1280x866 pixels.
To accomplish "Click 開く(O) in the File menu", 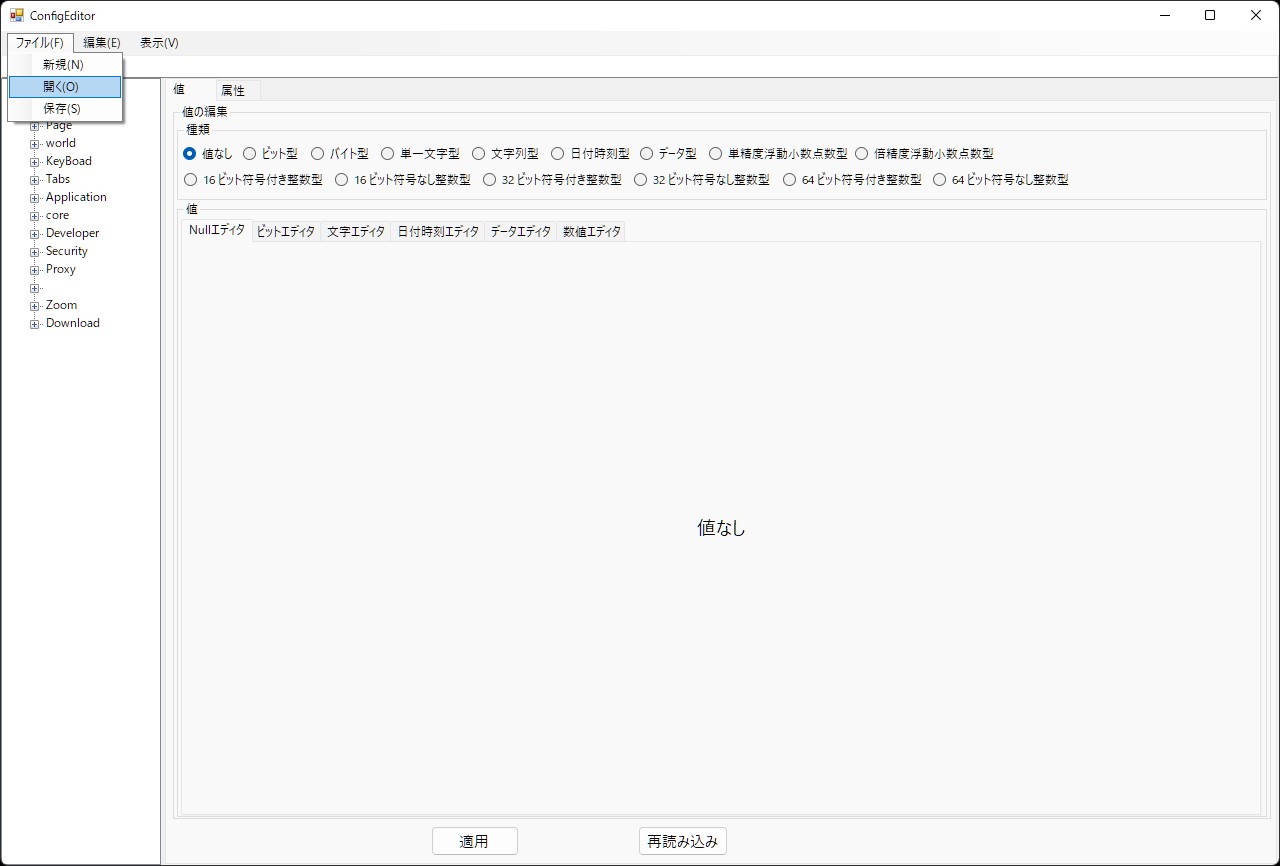I will 61,87.
